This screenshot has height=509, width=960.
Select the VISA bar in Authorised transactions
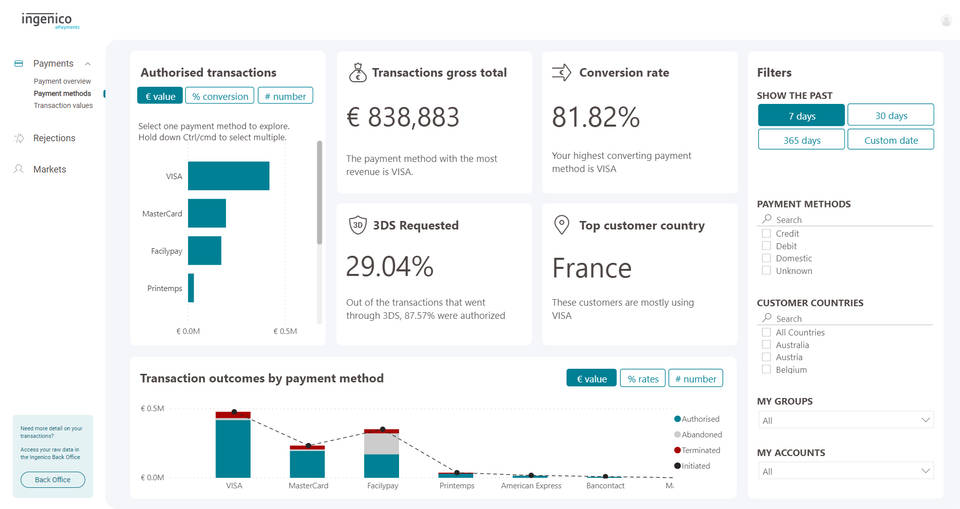(x=228, y=176)
